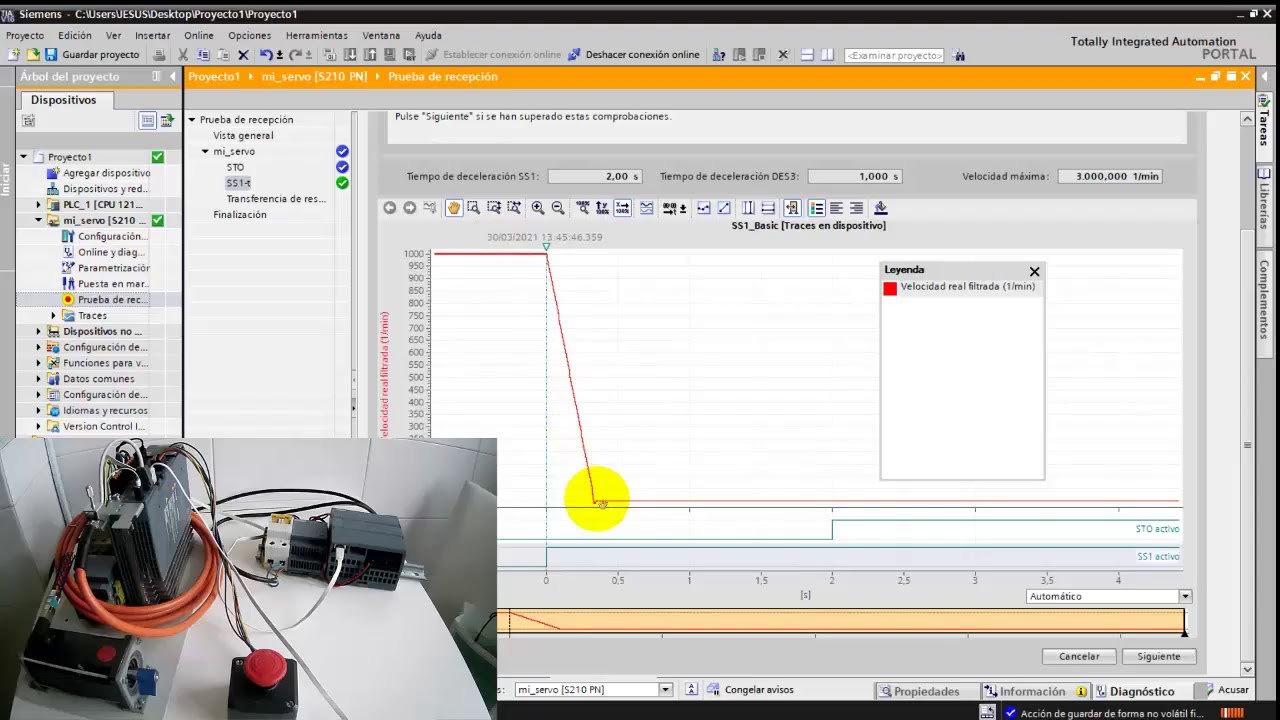Click the scale X-axis to 100% icon
This screenshot has width=1280, height=720.
(x=622, y=208)
